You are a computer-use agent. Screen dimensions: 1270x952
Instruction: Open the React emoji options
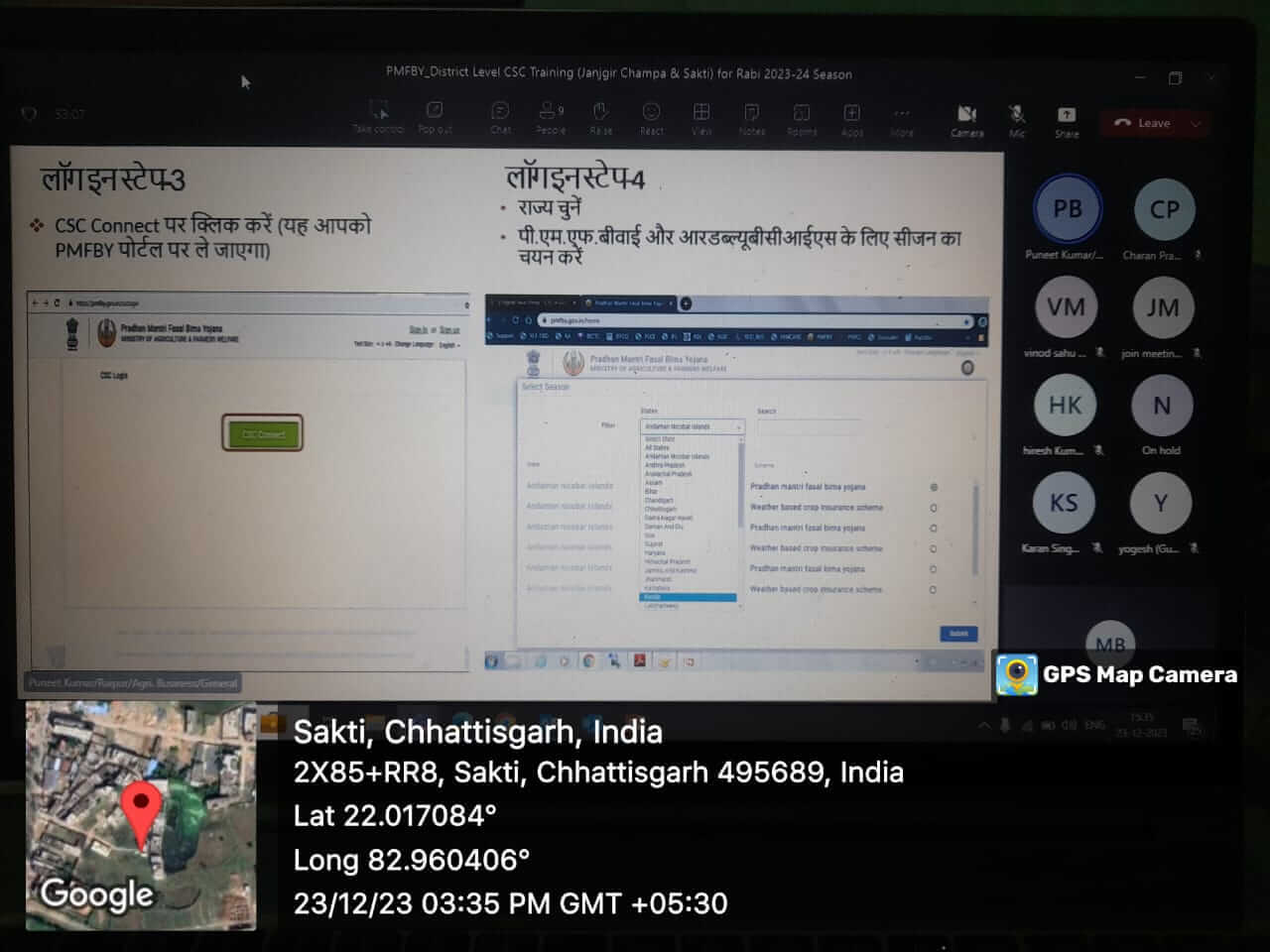pyautogui.click(x=651, y=116)
